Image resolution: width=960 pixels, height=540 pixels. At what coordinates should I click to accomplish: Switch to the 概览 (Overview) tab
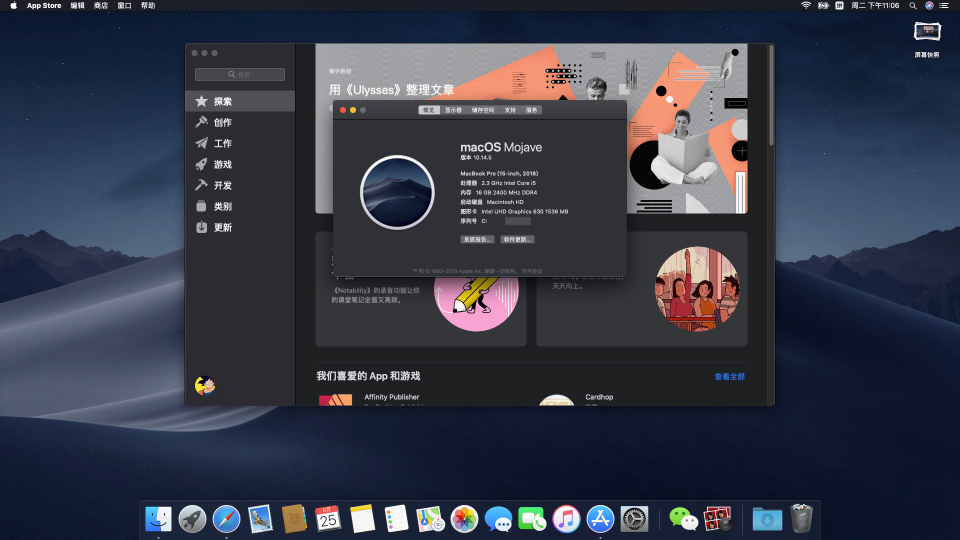[x=429, y=110]
